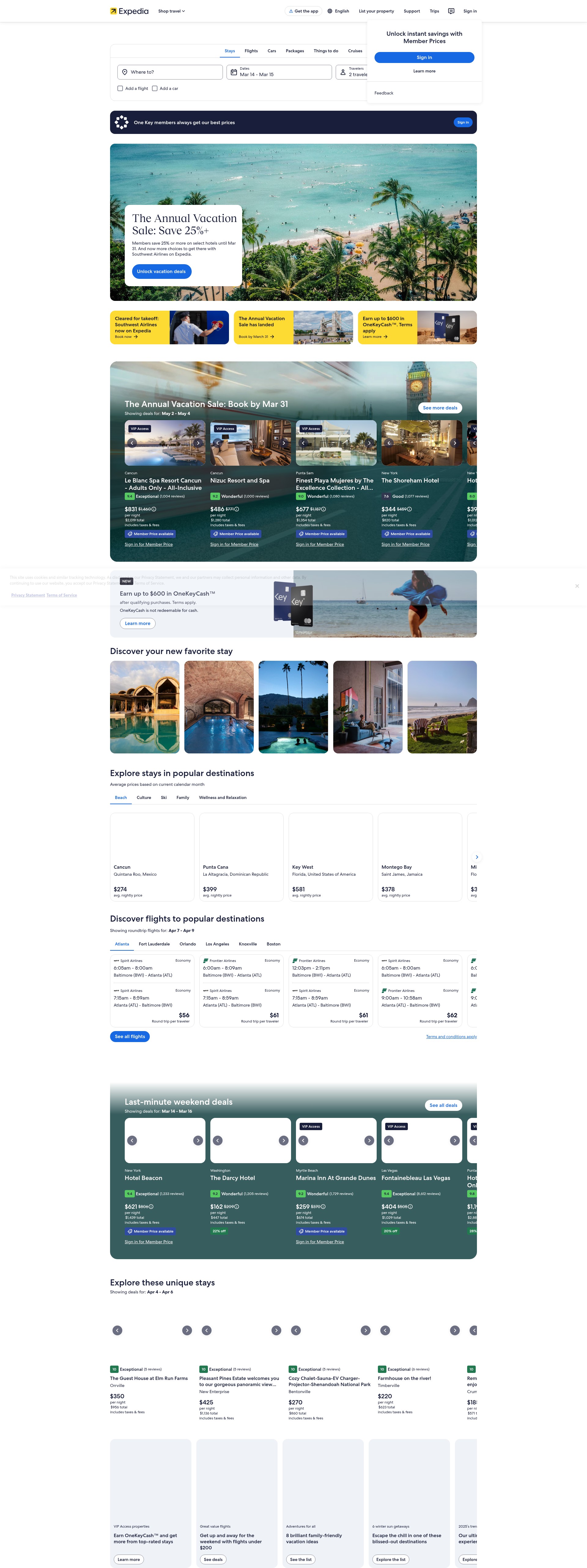The width and height of the screenshot is (587, 1568).
Task: Click the One Key logo in the banner
Action: point(121,122)
